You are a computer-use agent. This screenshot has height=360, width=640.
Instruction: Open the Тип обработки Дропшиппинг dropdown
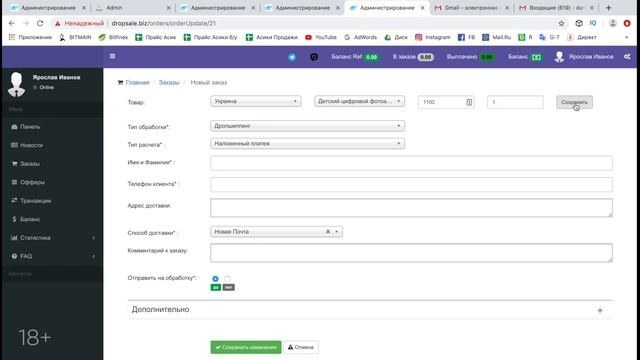[x=308, y=126]
